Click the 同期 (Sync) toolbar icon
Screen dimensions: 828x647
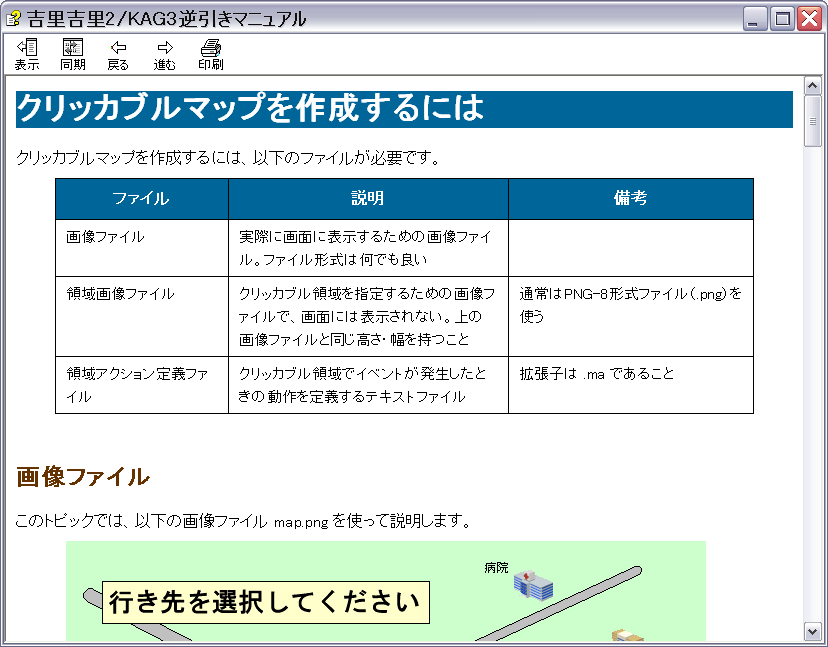point(73,54)
